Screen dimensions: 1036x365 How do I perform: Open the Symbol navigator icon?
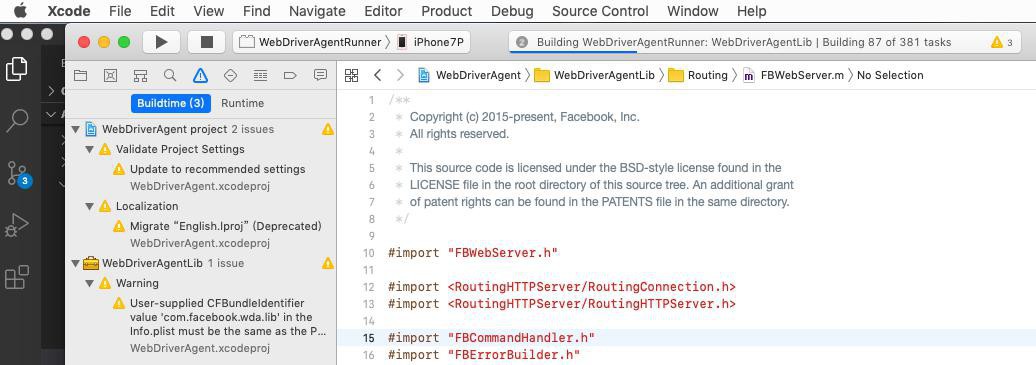140,75
